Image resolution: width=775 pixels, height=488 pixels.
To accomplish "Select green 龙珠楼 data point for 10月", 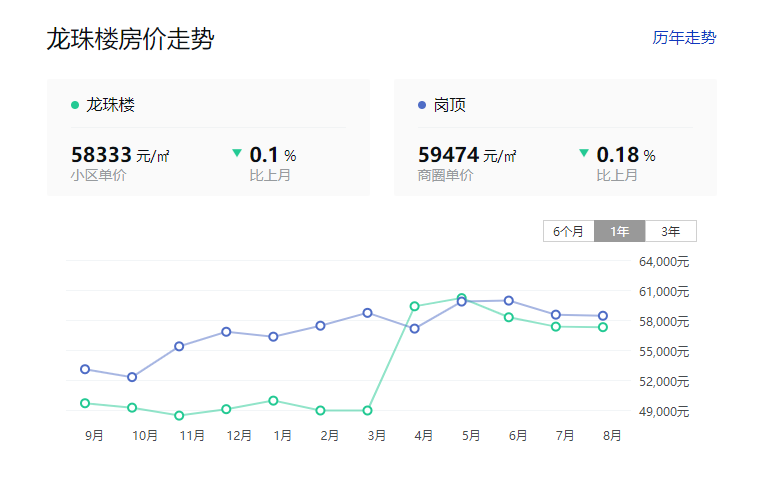I will coord(132,408).
